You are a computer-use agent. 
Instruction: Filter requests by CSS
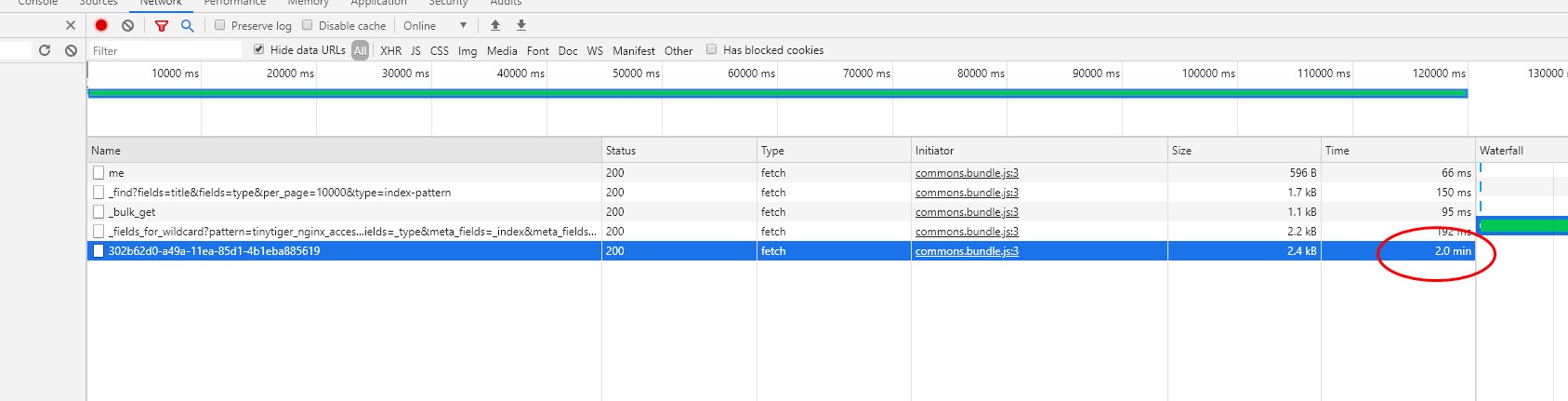pos(440,50)
